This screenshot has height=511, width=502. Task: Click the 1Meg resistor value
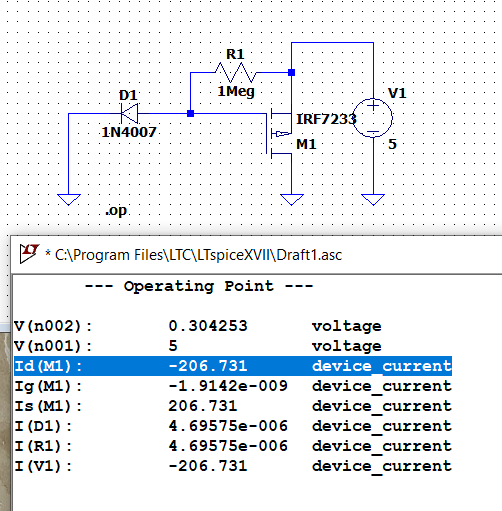coord(236,91)
